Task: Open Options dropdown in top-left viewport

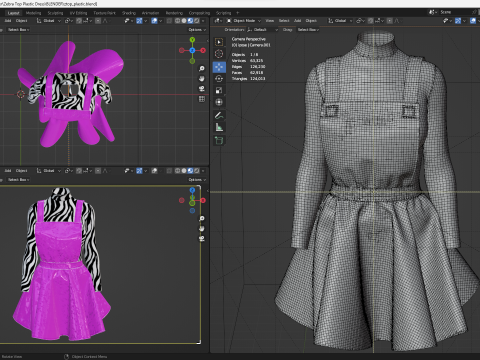Action: 197,30
